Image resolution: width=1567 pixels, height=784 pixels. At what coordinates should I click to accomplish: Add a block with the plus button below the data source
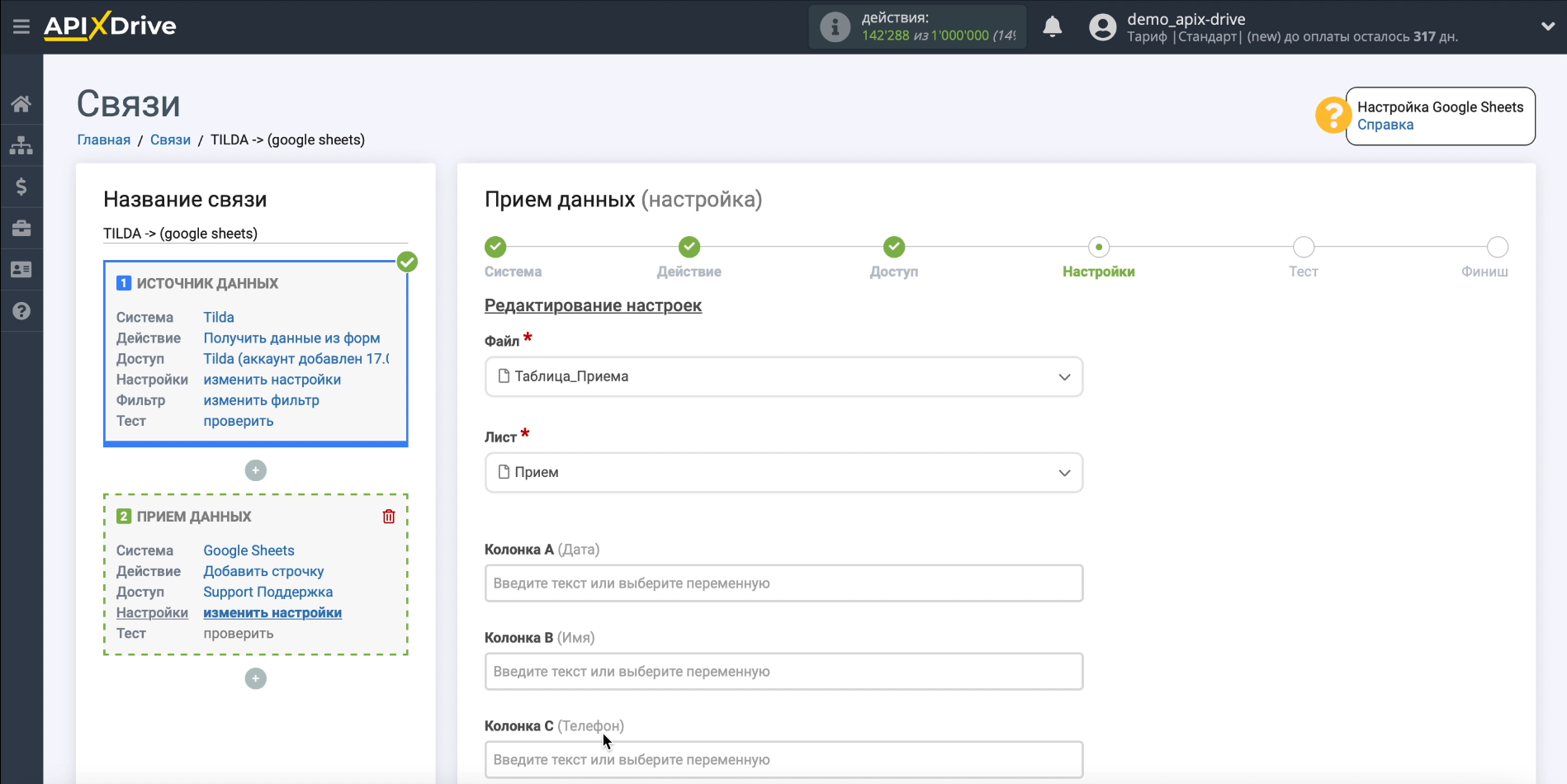click(256, 470)
